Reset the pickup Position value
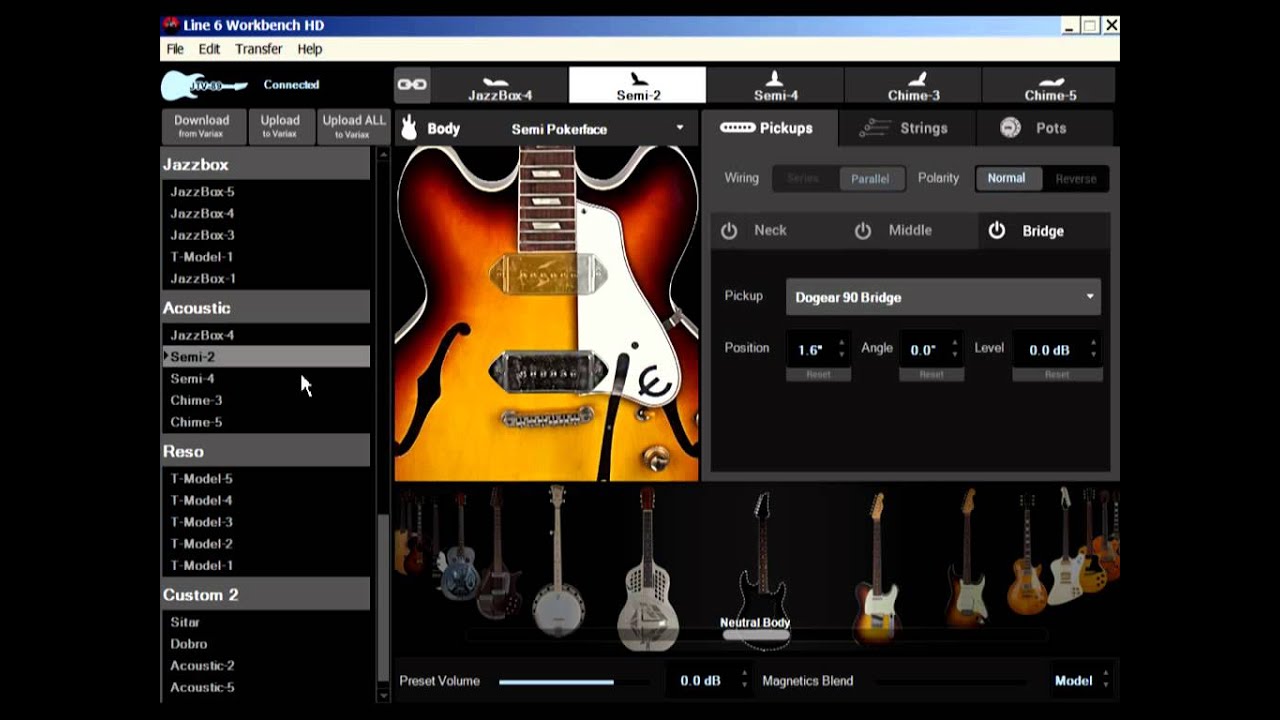 pos(818,374)
